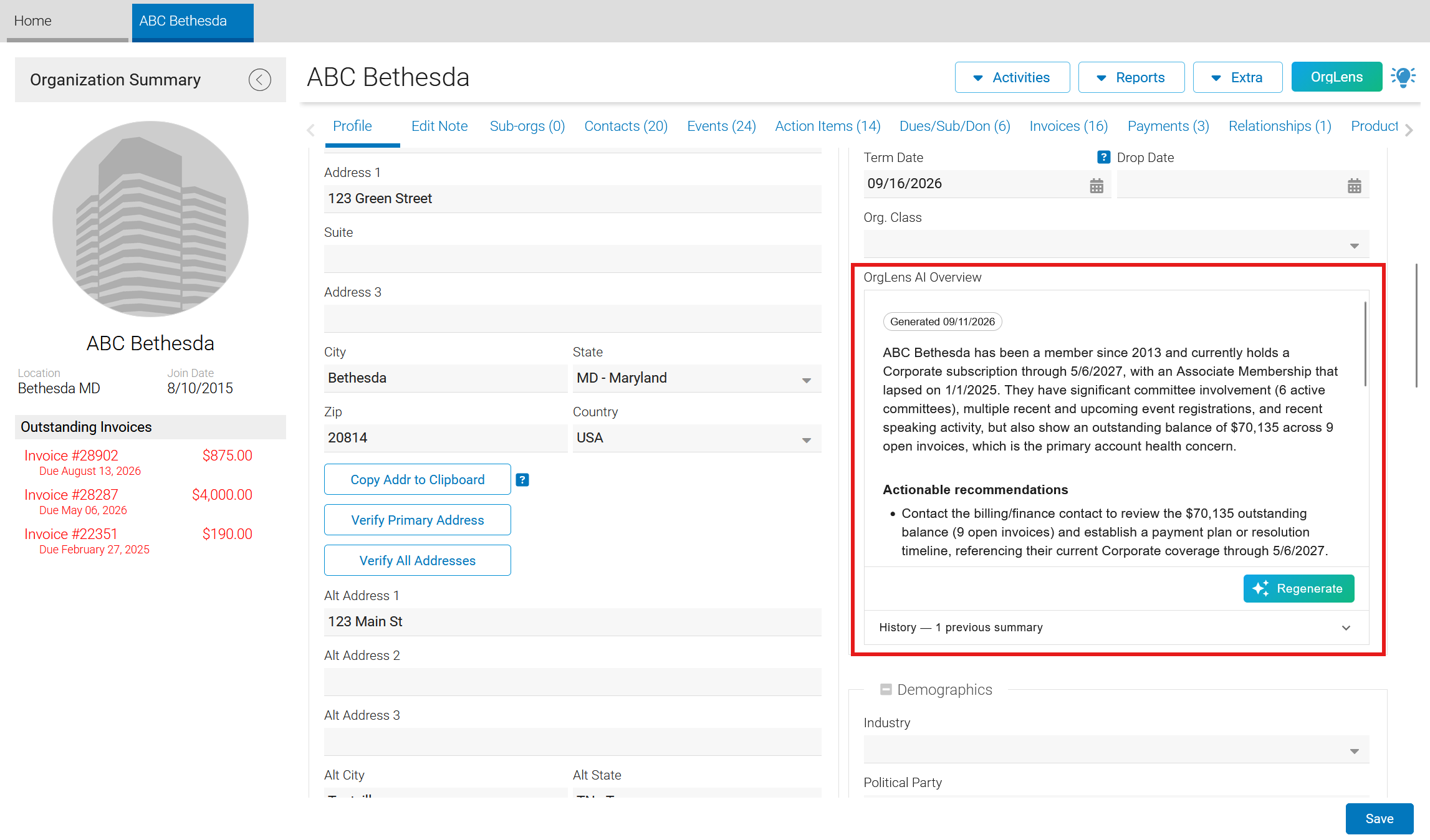Image resolution: width=1430 pixels, height=840 pixels.
Task: Click the ABC Bethesda building avatar
Action: click(x=150, y=219)
